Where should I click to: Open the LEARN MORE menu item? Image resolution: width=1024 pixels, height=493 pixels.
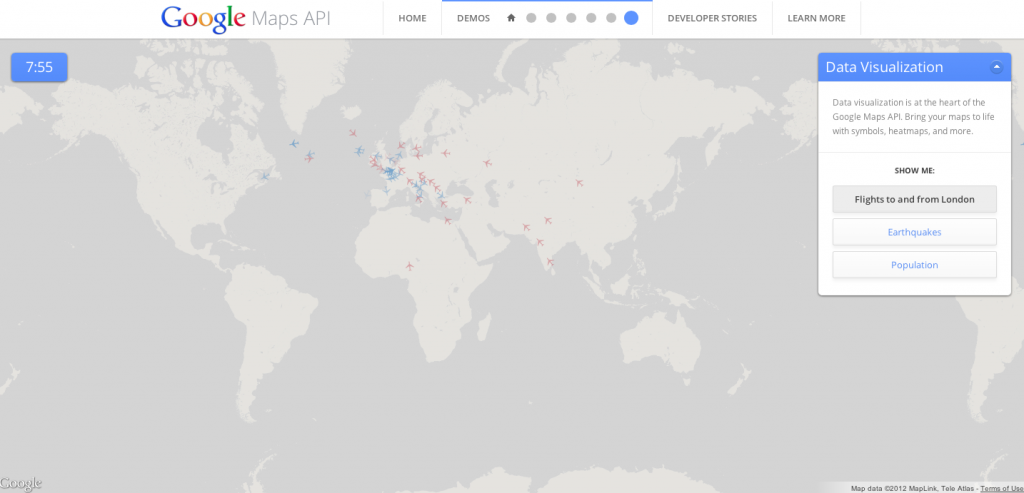(x=816, y=18)
